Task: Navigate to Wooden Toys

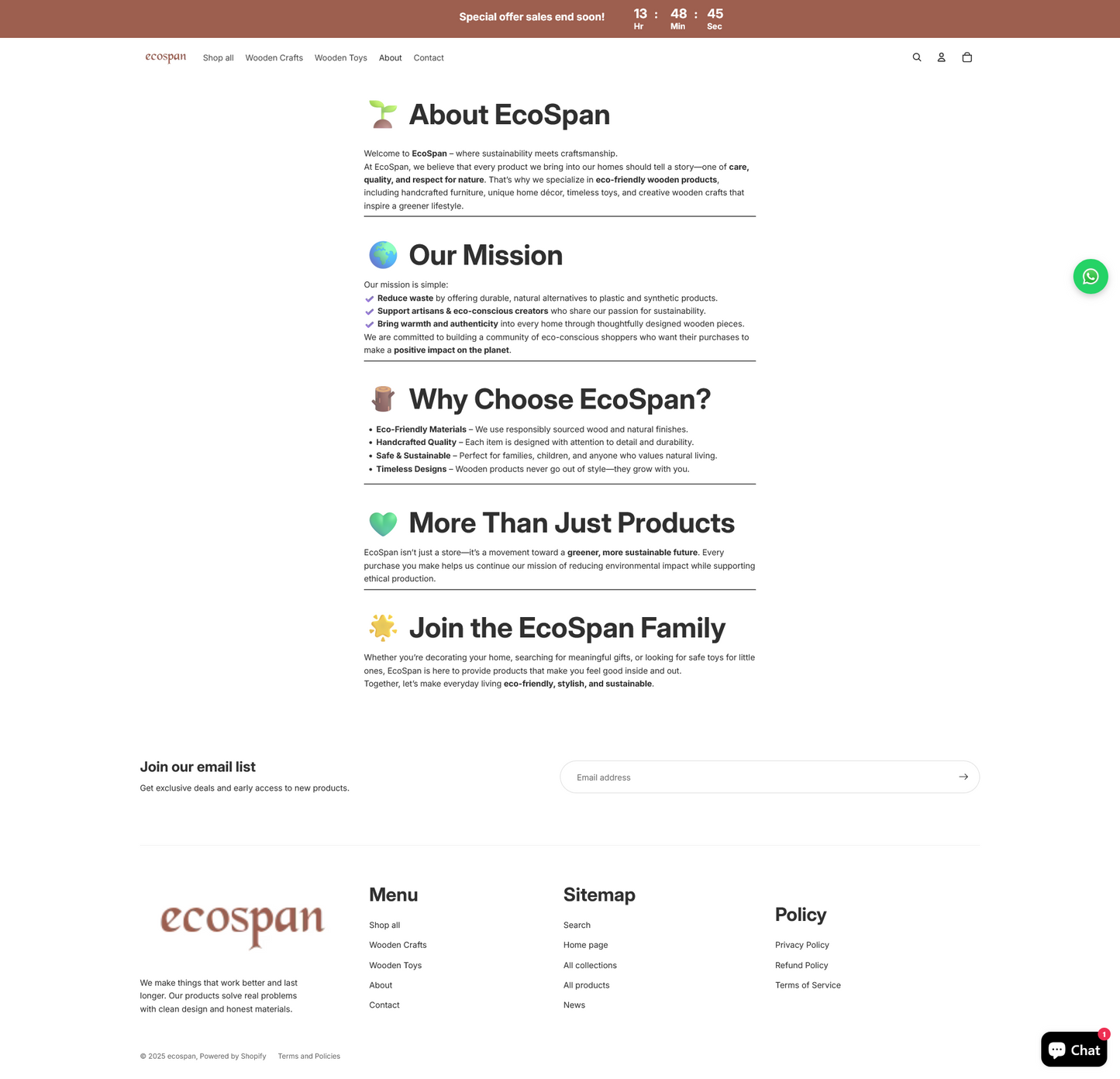Action: click(340, 57)
